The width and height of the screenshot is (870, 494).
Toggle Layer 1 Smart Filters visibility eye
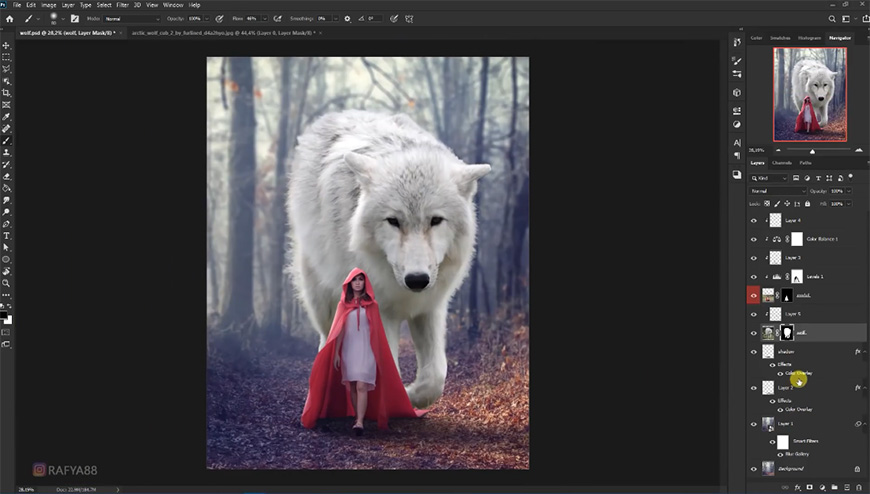point(772,442)
